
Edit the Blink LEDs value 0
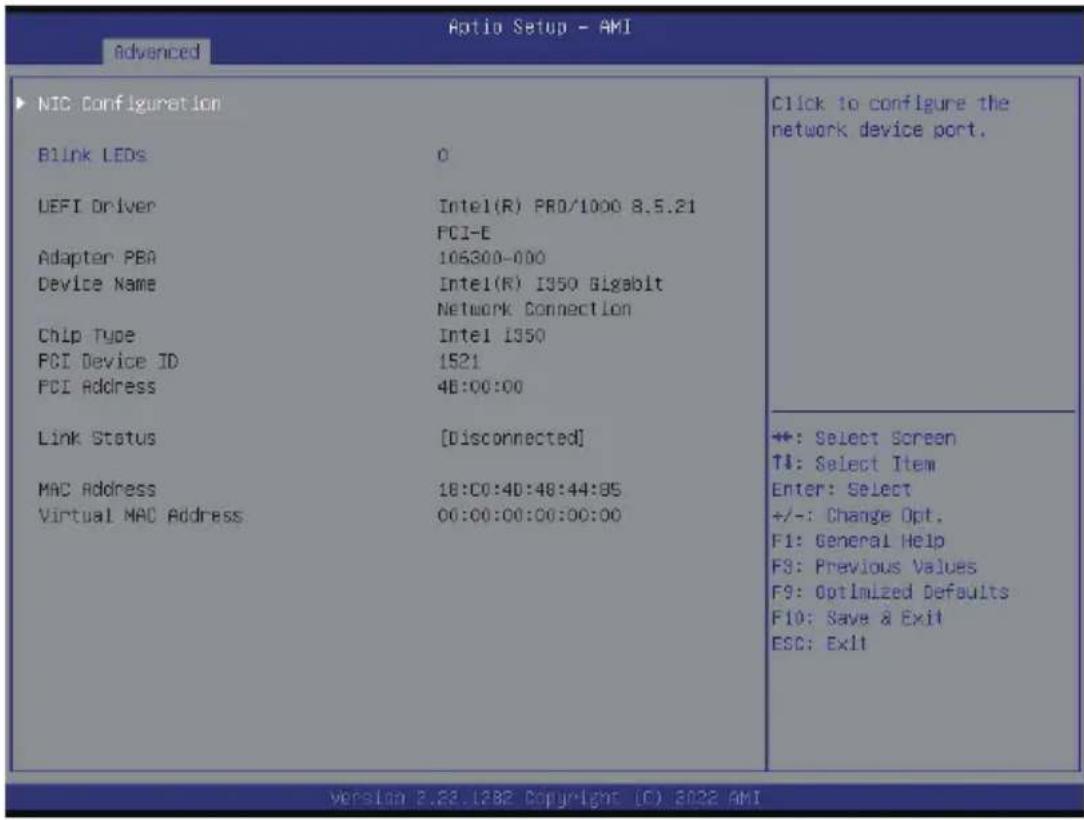pyautogui.click(x=443, y=155)
